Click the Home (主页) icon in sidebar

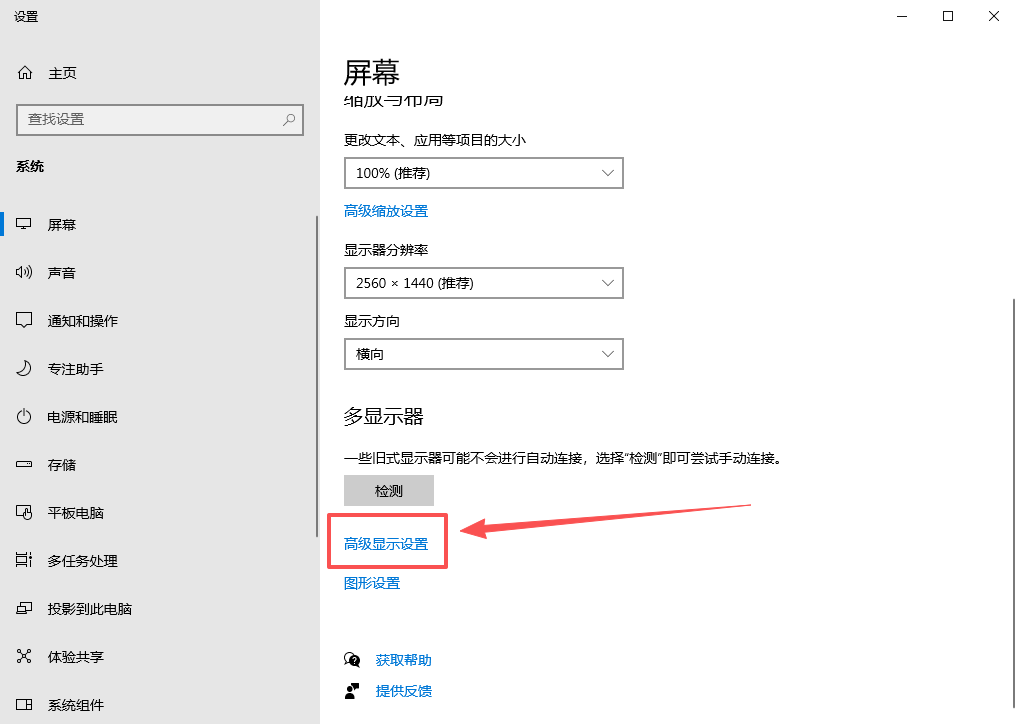click(25, 73)
